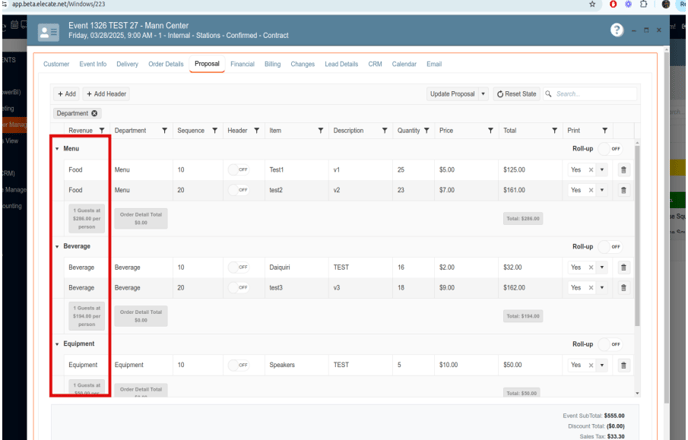Toggle Header switch for Daiquiri row
Screen dimensions: 688x440
[238, 267]
